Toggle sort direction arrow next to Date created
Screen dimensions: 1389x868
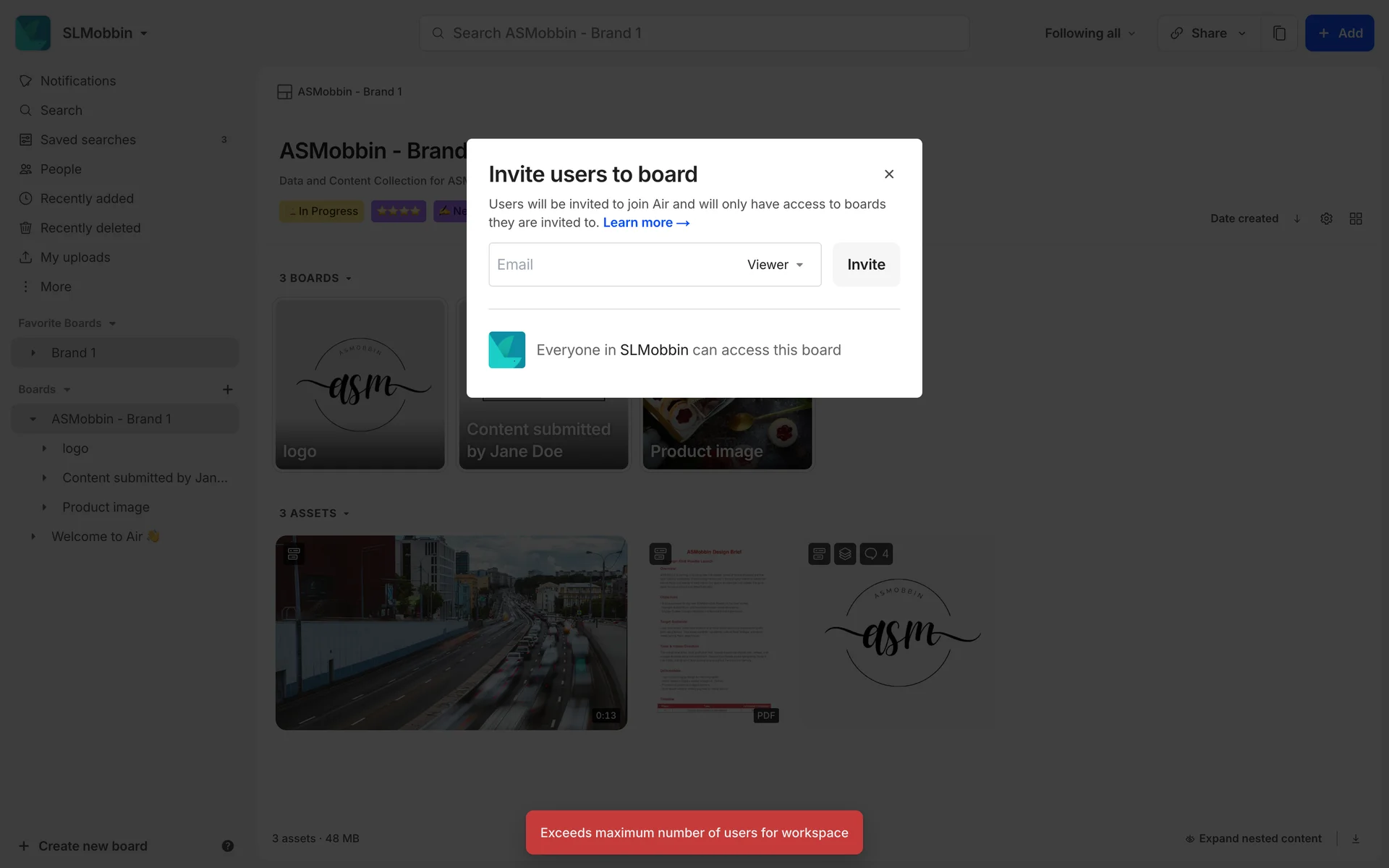(1297, 218)
